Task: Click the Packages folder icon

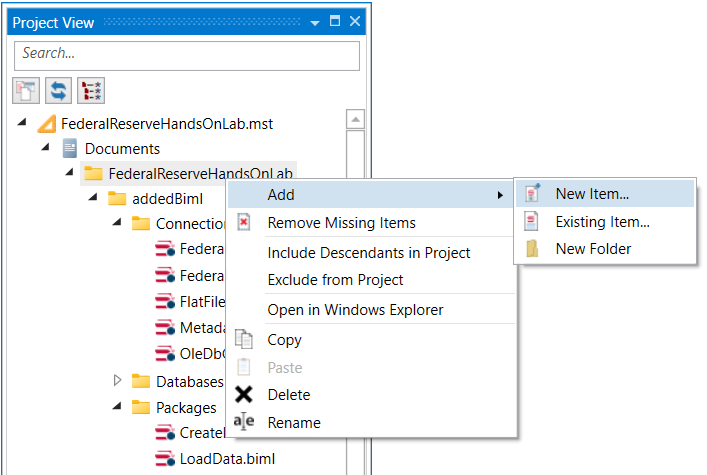Action: coord(141,407)
